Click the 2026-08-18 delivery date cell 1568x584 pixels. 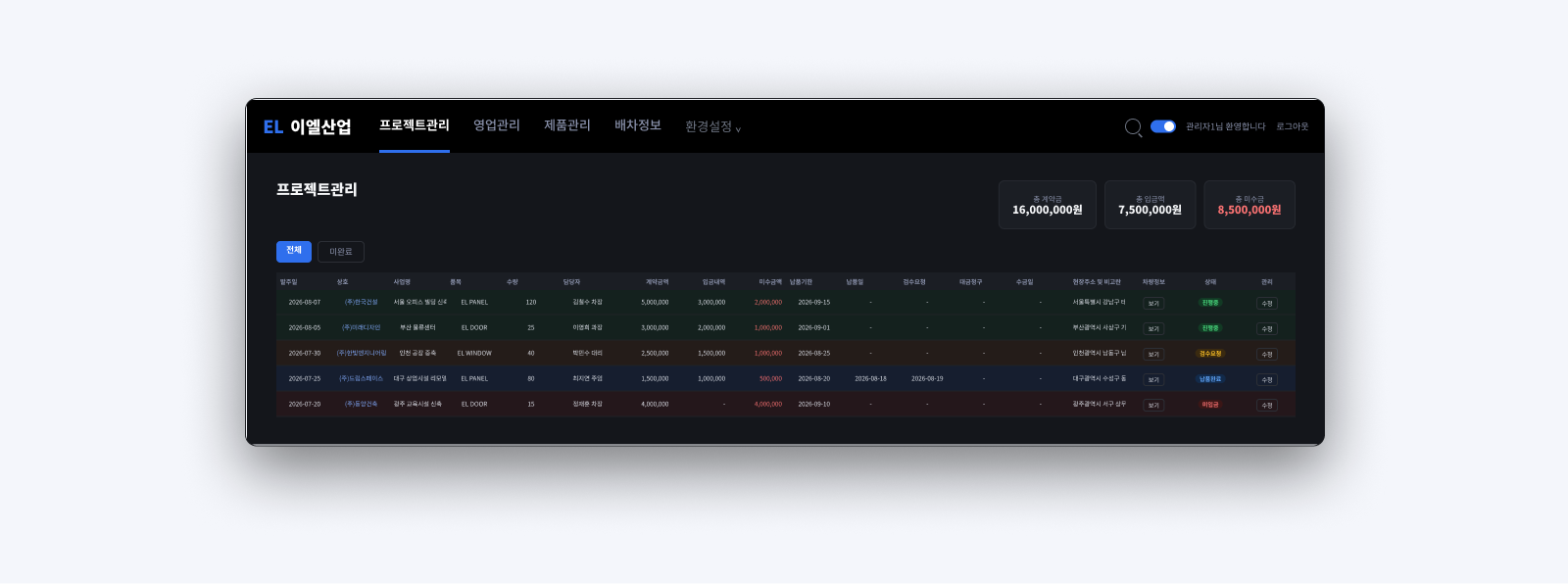(x=870, y=379)
